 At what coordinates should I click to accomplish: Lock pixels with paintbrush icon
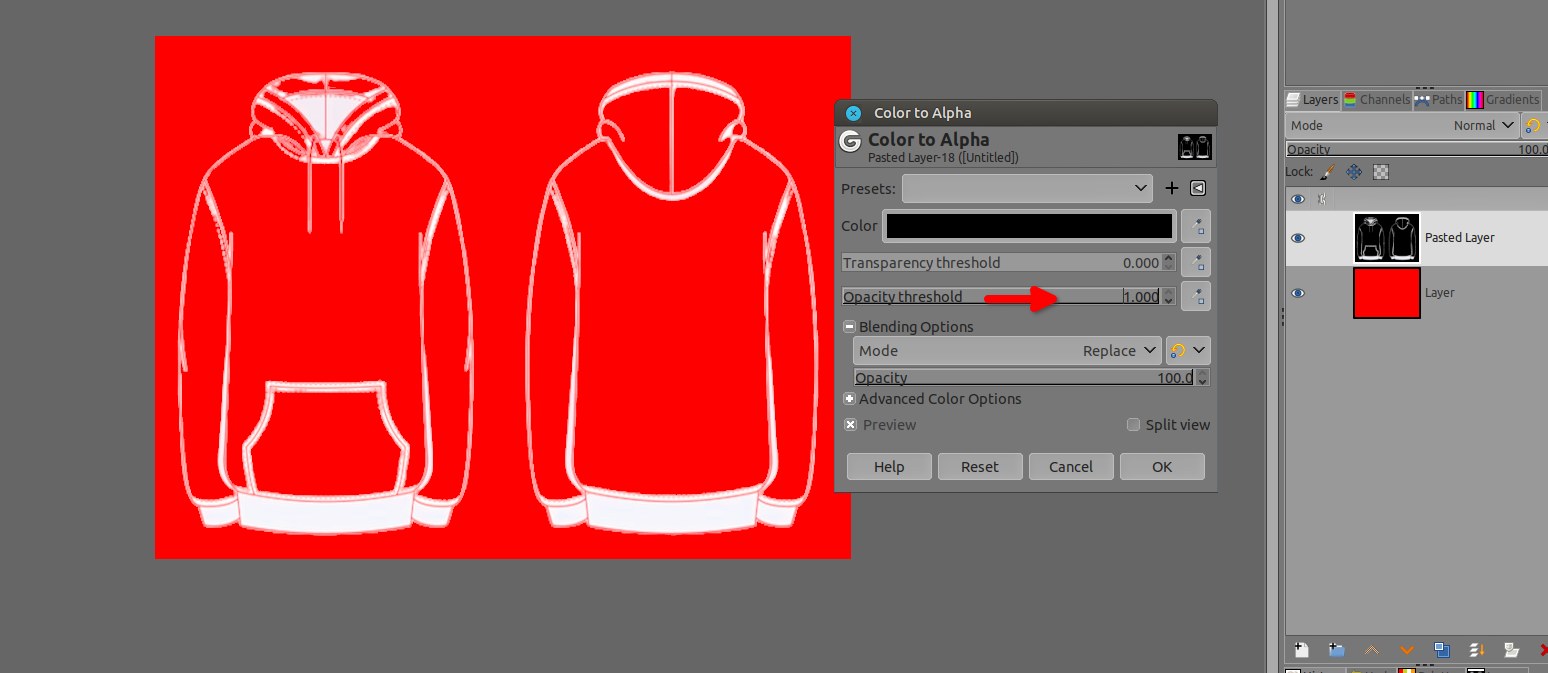point(1328,172)
